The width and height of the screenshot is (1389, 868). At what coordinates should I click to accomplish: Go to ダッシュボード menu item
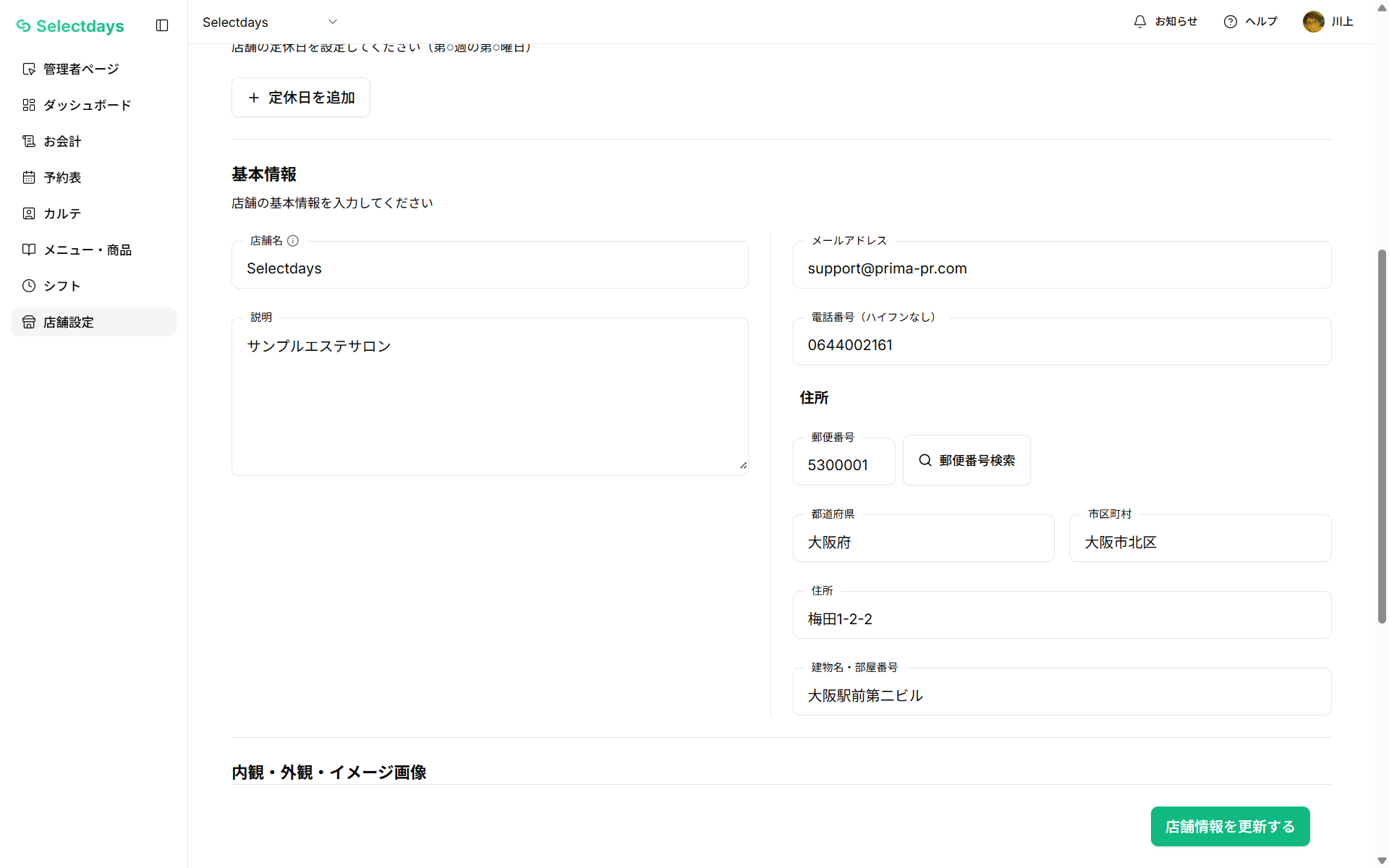click(x=87, y=105)
